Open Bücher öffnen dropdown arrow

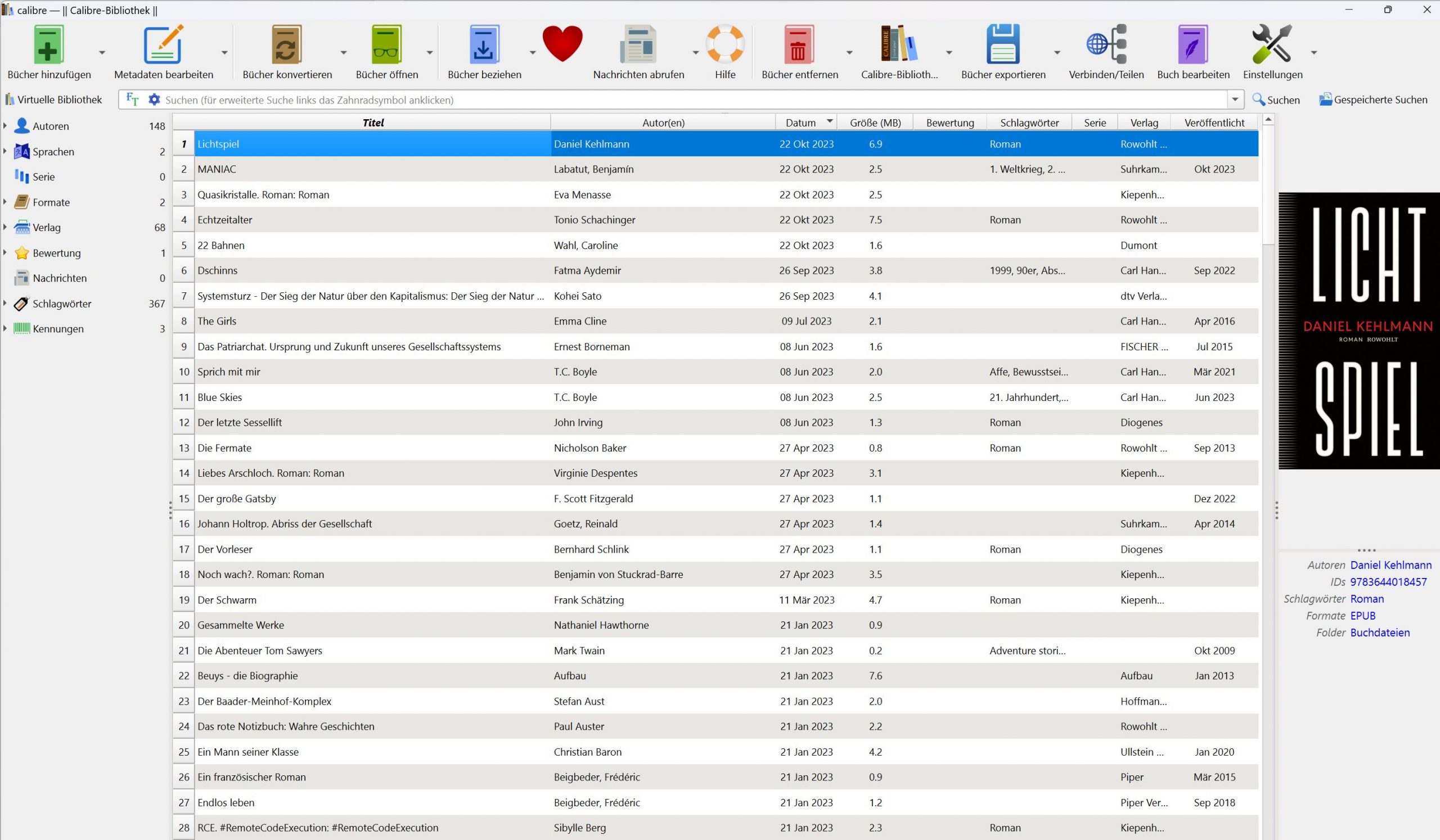click(x=429, y=52)
